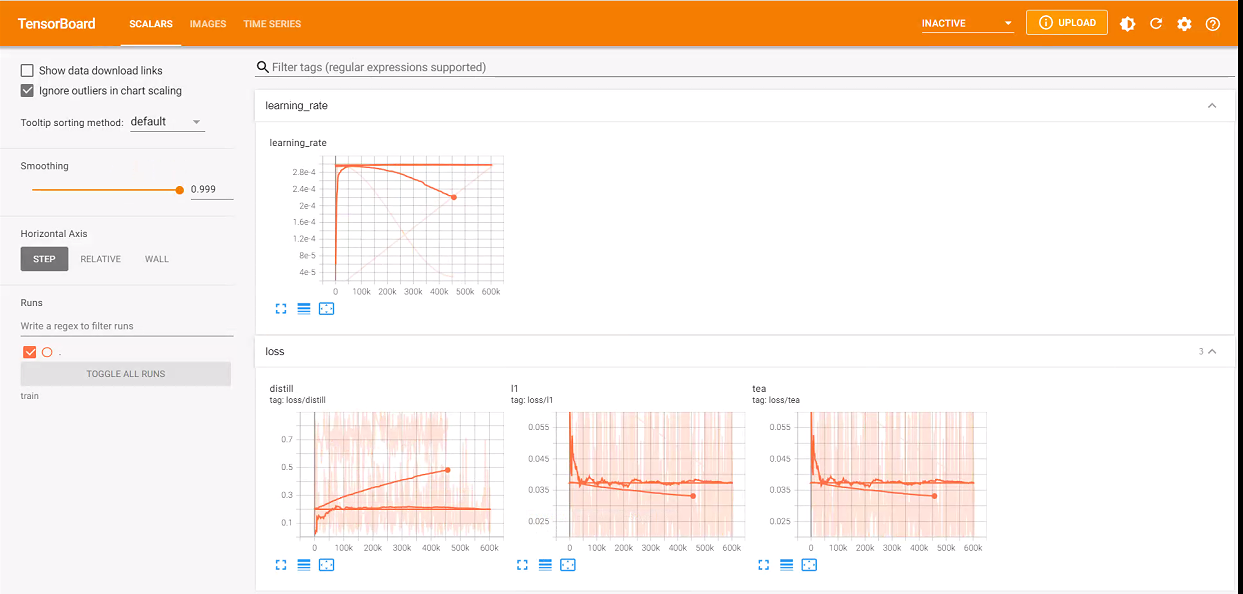Toggle y-axis log scale on tea chart
Viewport: 1243px width, 594px height.
click(x=787, y=565)
